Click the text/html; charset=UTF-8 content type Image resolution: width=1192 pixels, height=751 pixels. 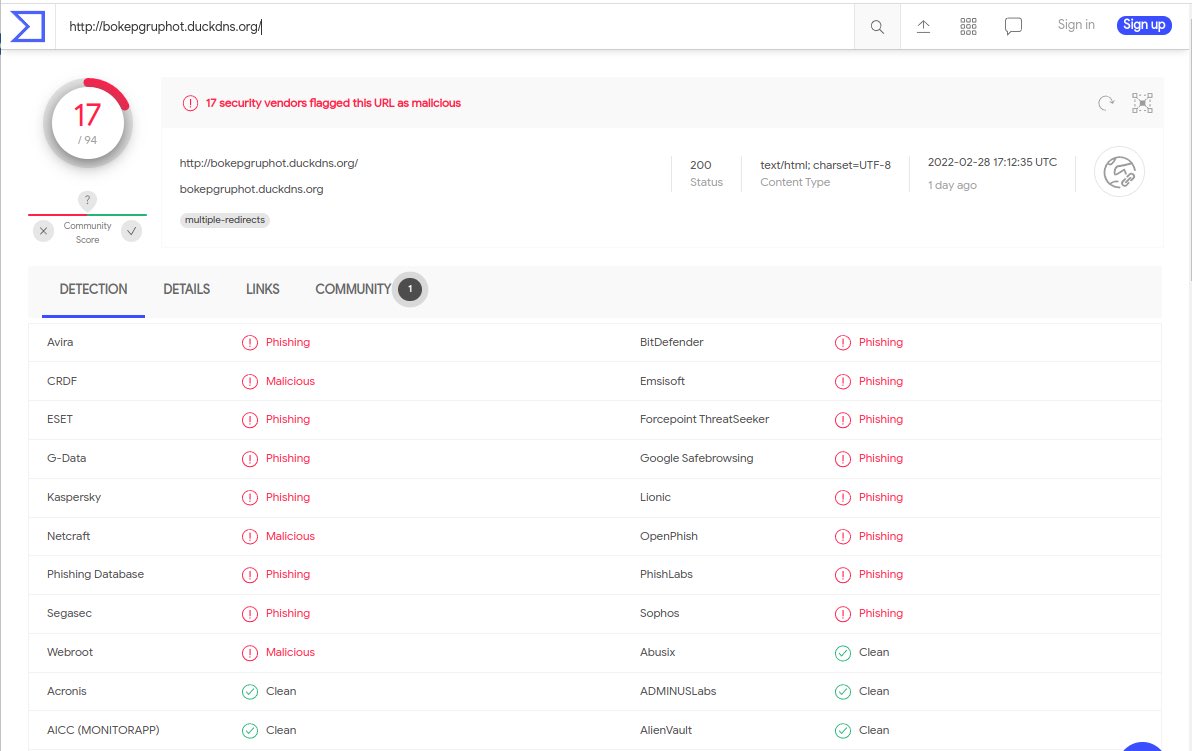coord(826,165)
